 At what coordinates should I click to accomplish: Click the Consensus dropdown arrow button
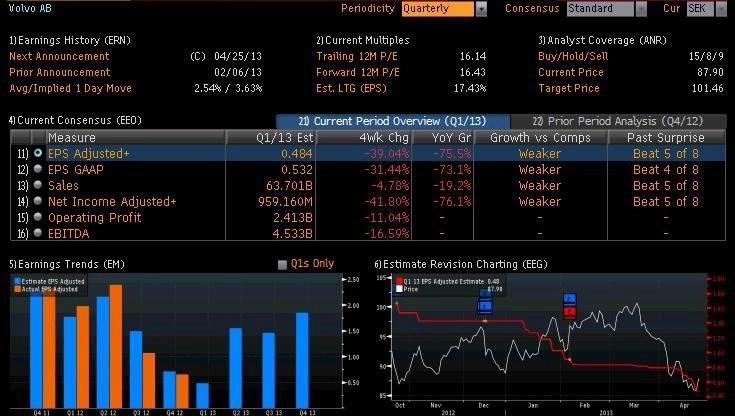(641, 9)
